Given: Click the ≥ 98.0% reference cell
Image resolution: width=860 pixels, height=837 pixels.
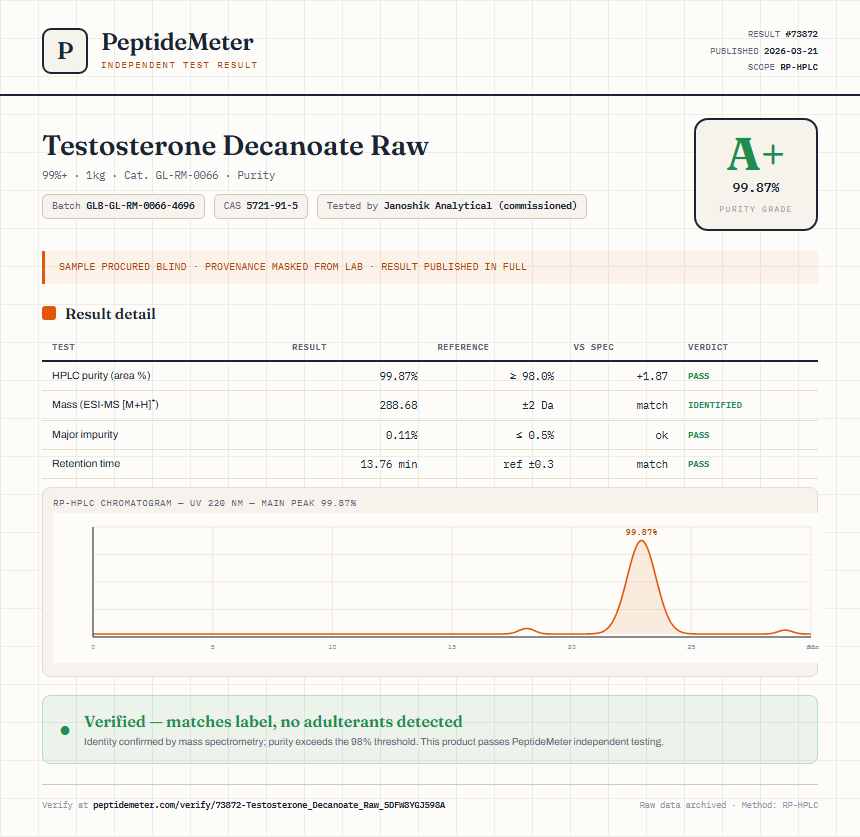Looking at the screenshot, I should (531, 376).
